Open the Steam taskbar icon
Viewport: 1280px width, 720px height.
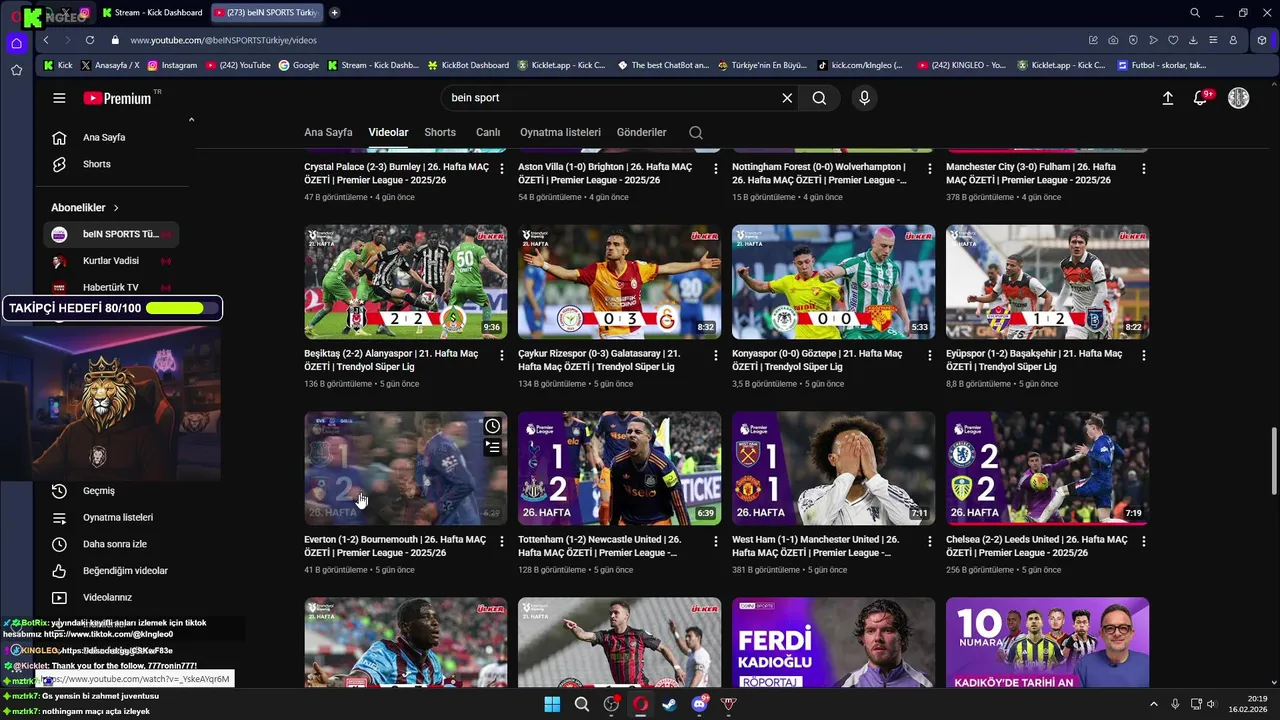669,704
